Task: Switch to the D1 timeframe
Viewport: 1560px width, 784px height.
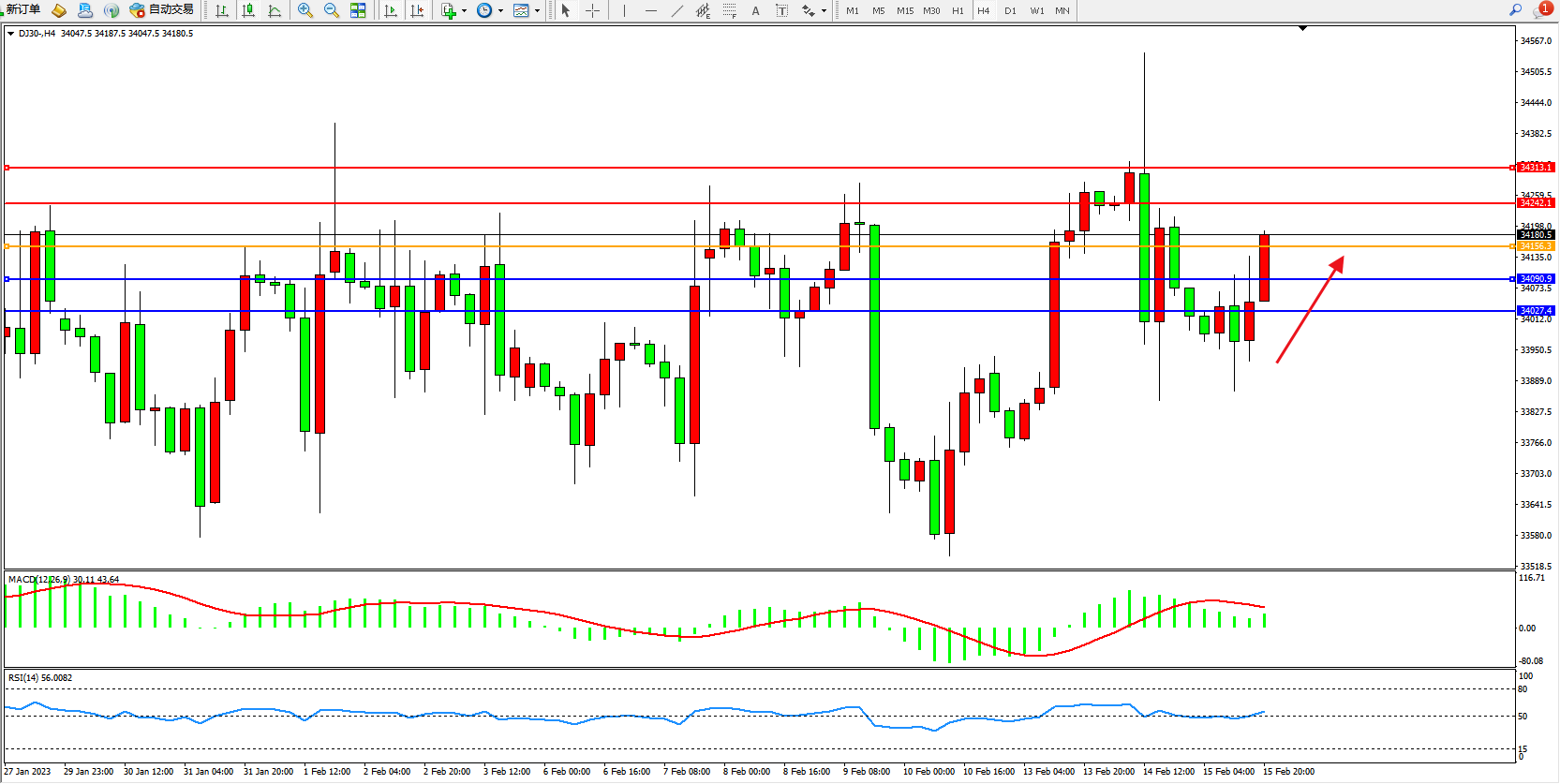Action: pyautogui.click(x=1010, y=10)
